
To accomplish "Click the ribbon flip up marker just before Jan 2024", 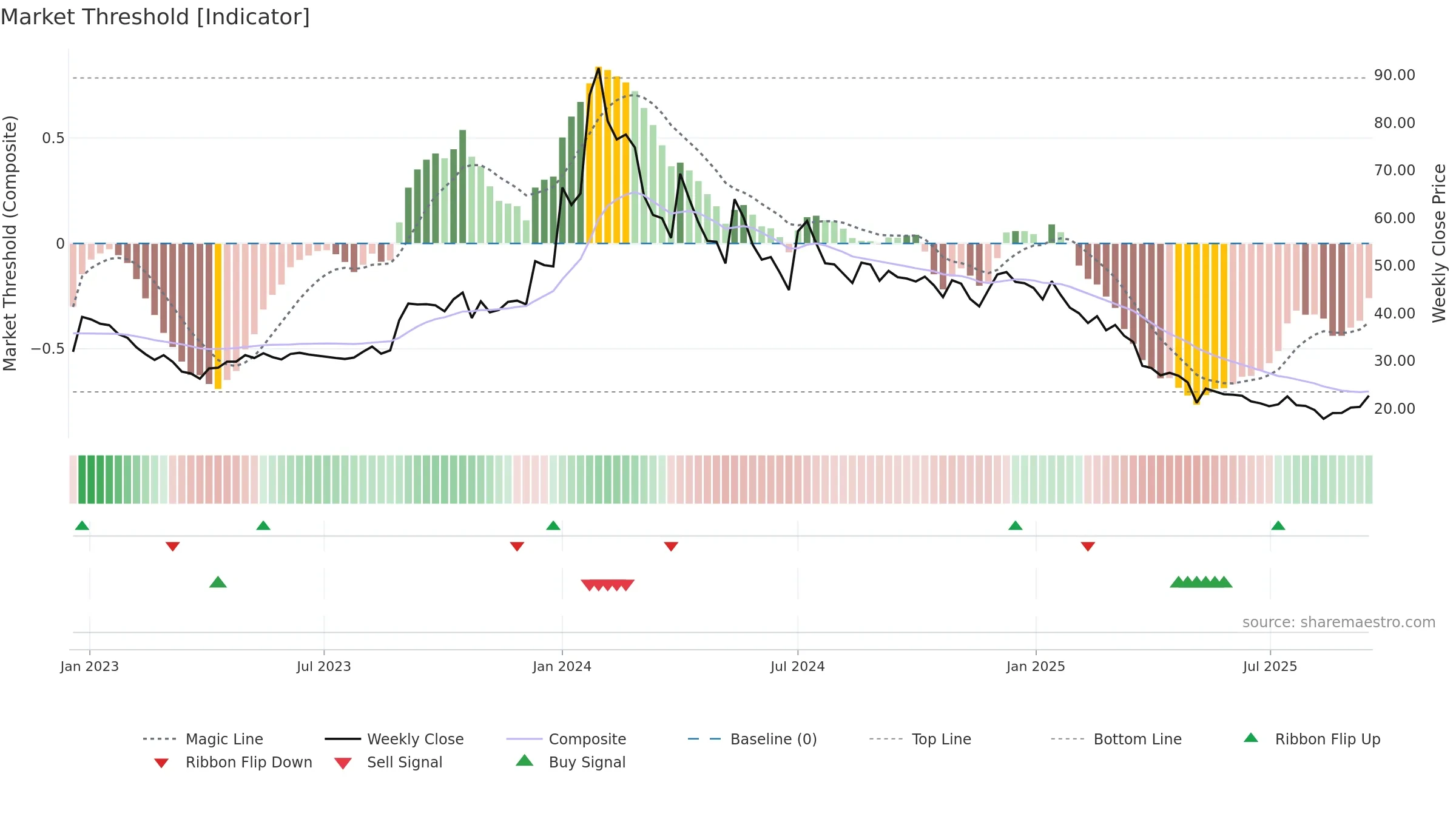I will [x=553, y=525].
